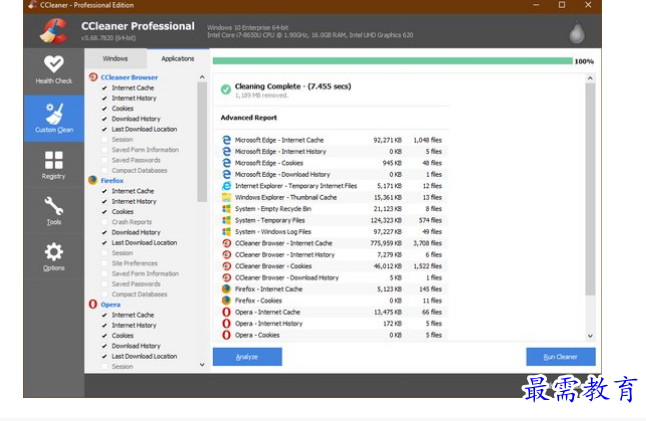This screenshot has height=421, width=646.
Task: Select the Custom Clean broom icon
Action: pos(53,116)
